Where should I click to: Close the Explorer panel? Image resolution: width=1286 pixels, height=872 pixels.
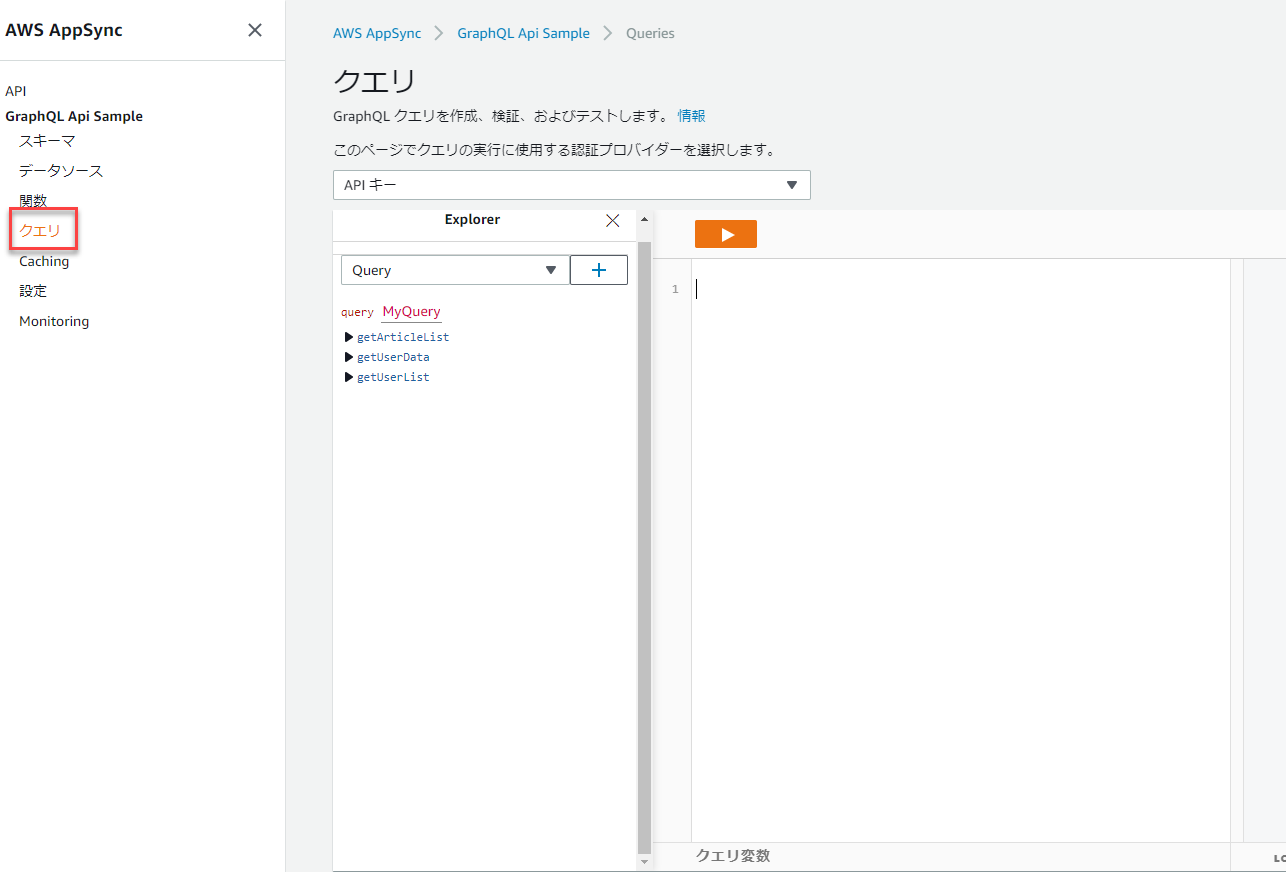[612, 220]
